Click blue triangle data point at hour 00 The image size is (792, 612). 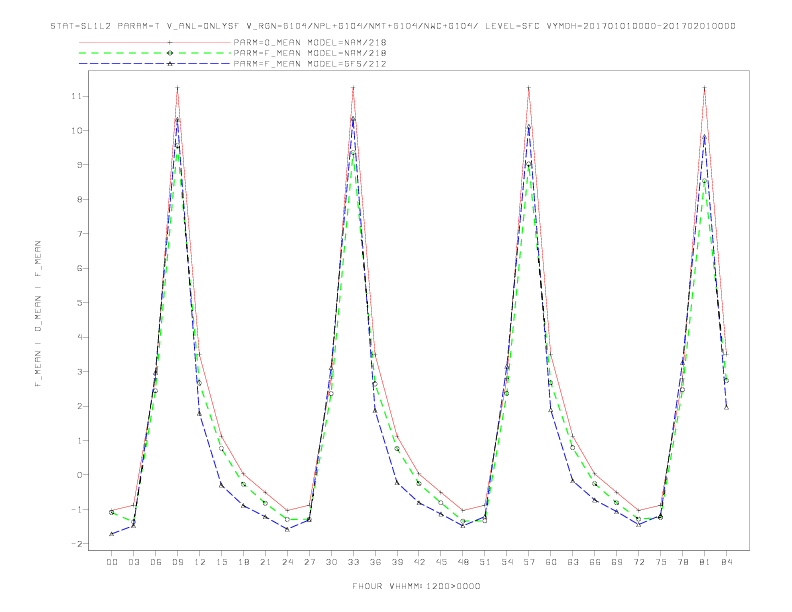pos(112,534)
